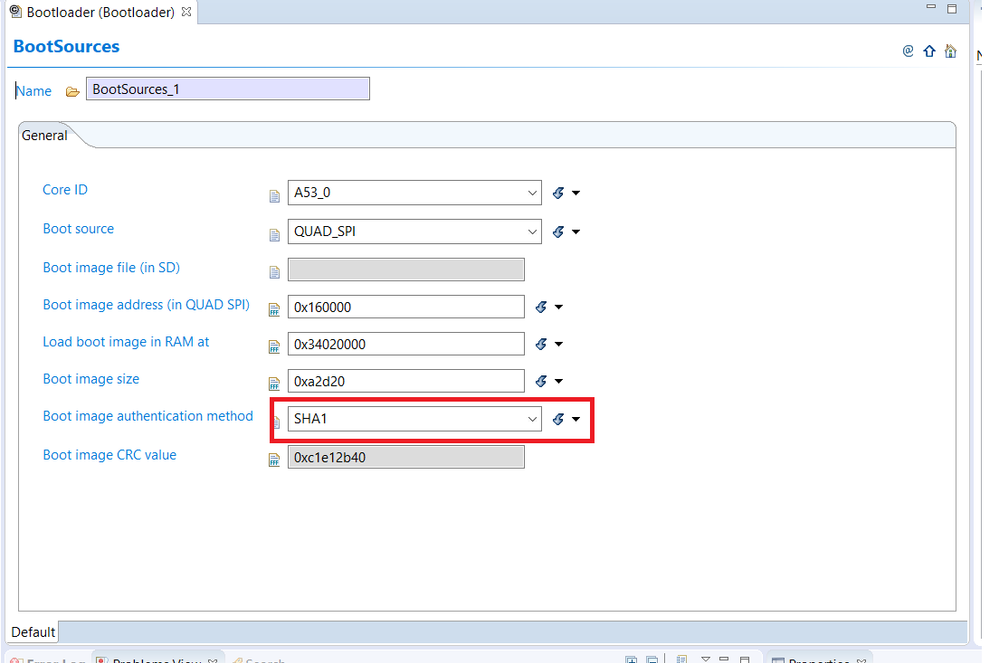
Task: Click the 0xa2d20 image size field
Action: pyautogui.click(x=406, y=381)
